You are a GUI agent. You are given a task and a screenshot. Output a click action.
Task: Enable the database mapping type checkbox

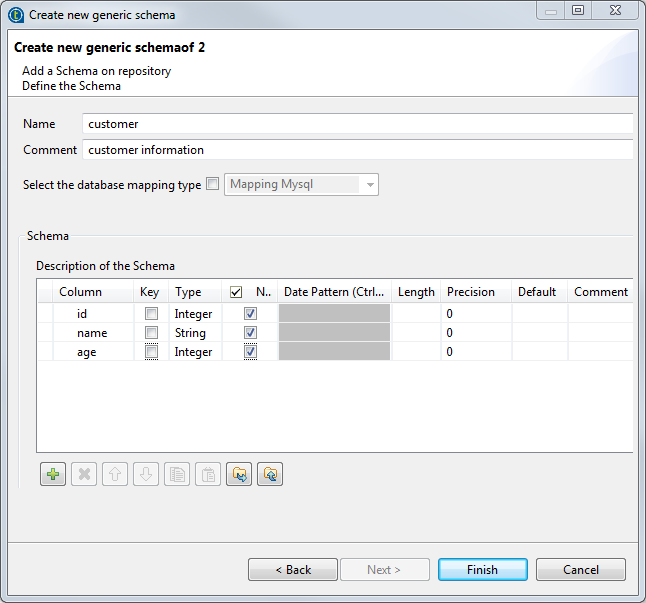(212, 185)
